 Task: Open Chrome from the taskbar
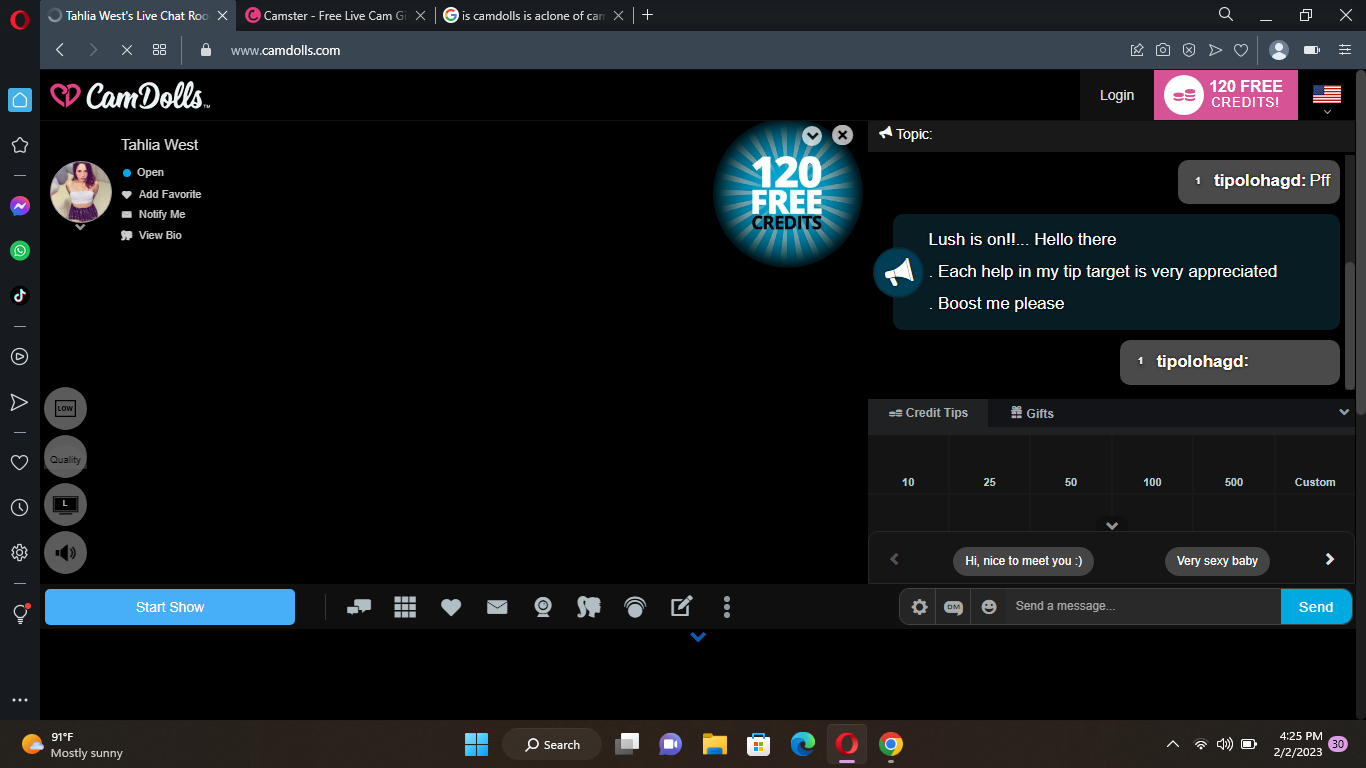(891, 744)
